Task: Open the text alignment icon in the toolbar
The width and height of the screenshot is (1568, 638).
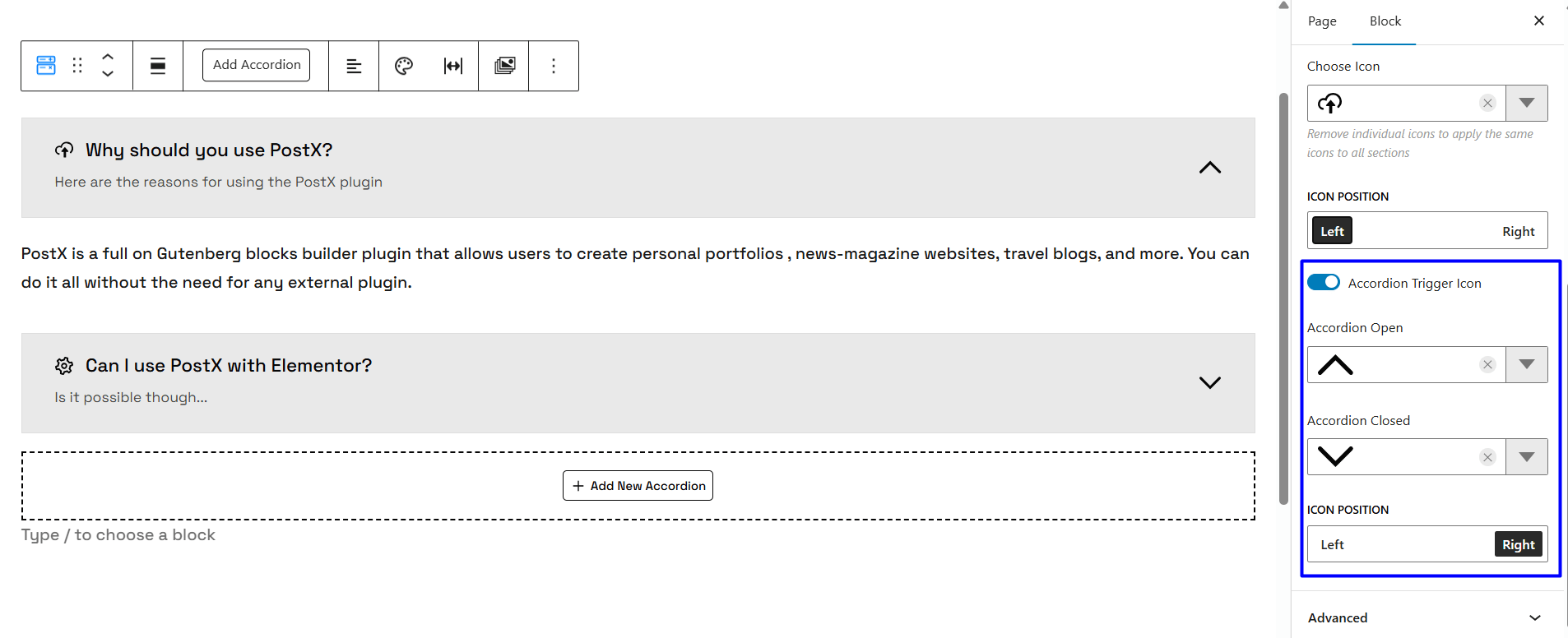Action: tap(353, 65)
